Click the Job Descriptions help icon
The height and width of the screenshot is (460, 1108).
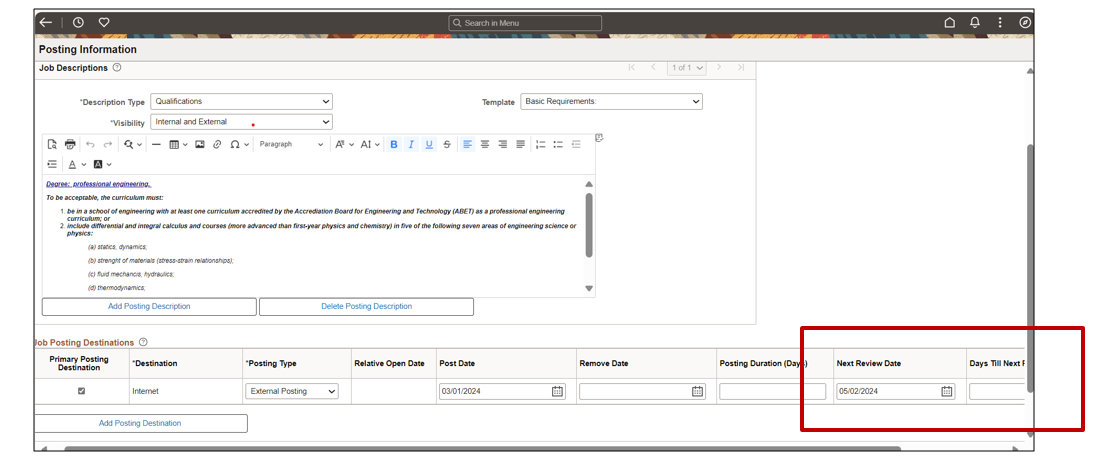[x=117, y=68]
